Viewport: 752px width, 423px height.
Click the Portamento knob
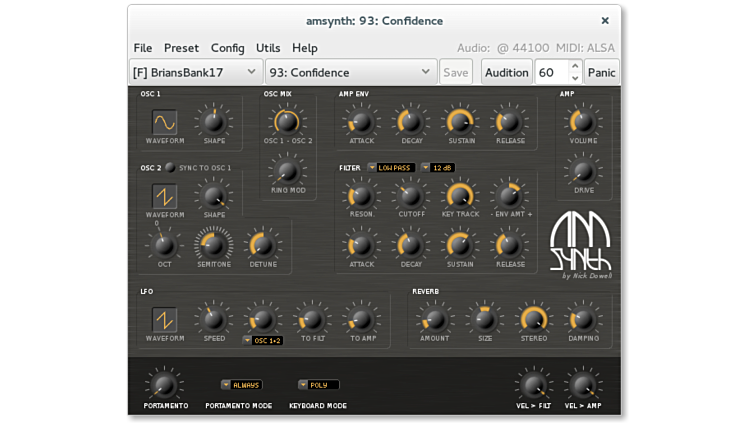click(x=164, y=385)
